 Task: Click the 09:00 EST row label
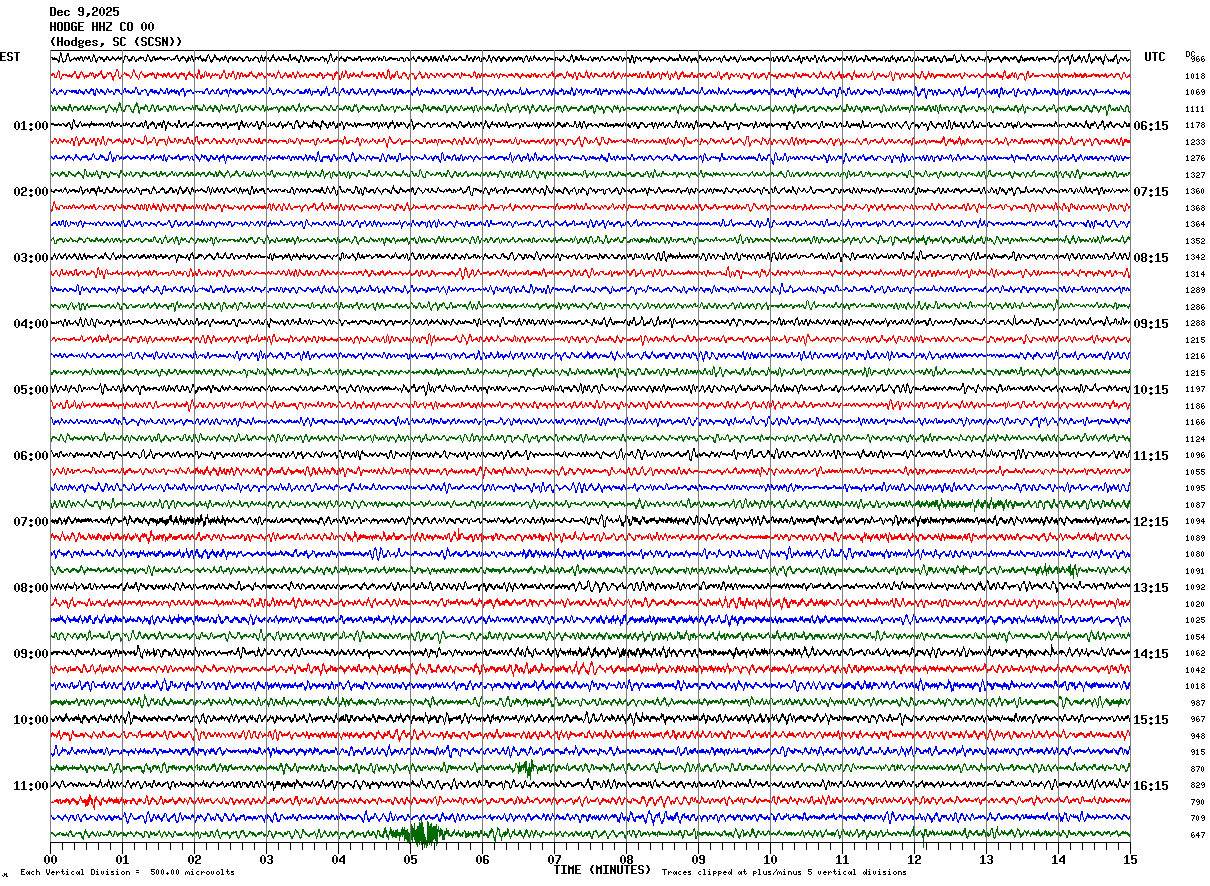pyautogui.click(x=31, y=654)
